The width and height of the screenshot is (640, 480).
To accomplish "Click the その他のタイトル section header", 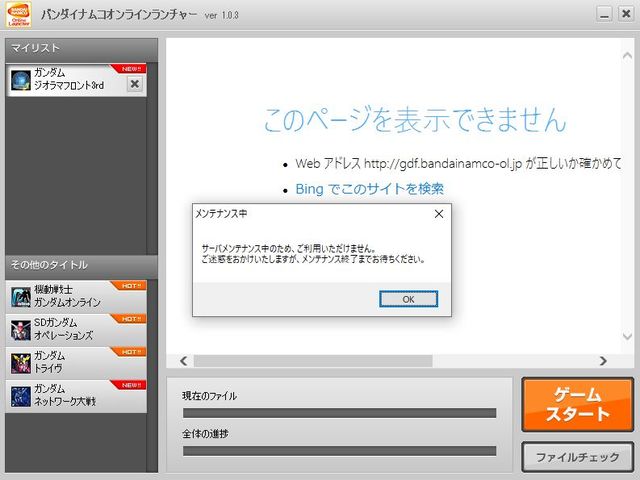I will click(81, 266).
